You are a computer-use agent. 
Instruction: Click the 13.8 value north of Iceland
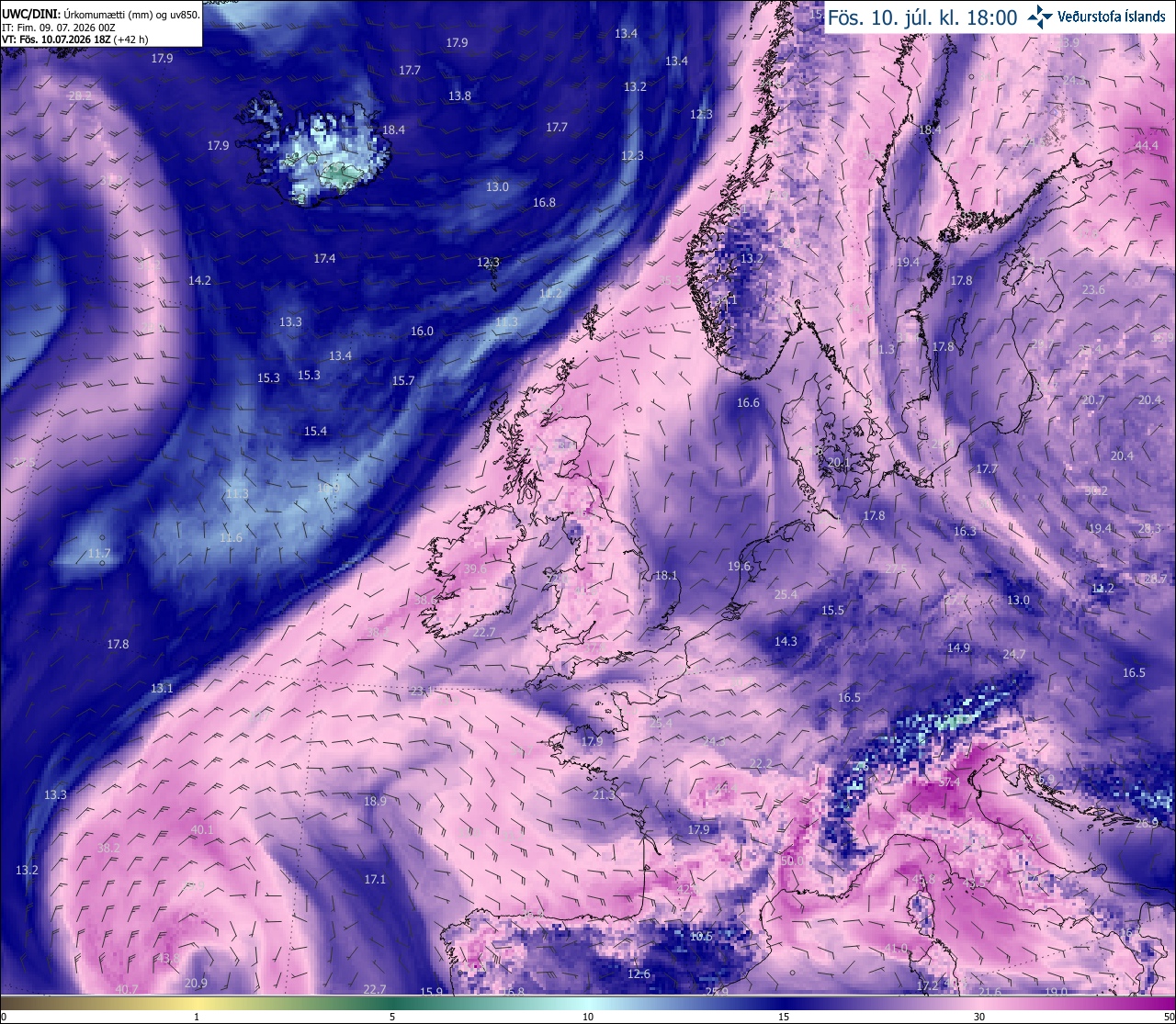coord(459,96)
